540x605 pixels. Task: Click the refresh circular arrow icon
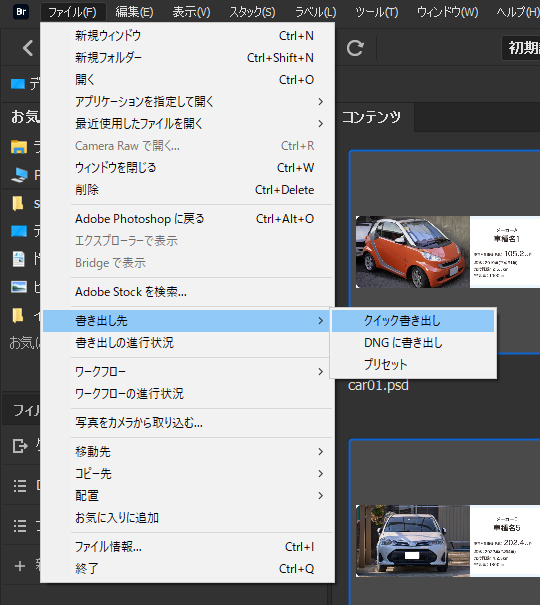355,48
